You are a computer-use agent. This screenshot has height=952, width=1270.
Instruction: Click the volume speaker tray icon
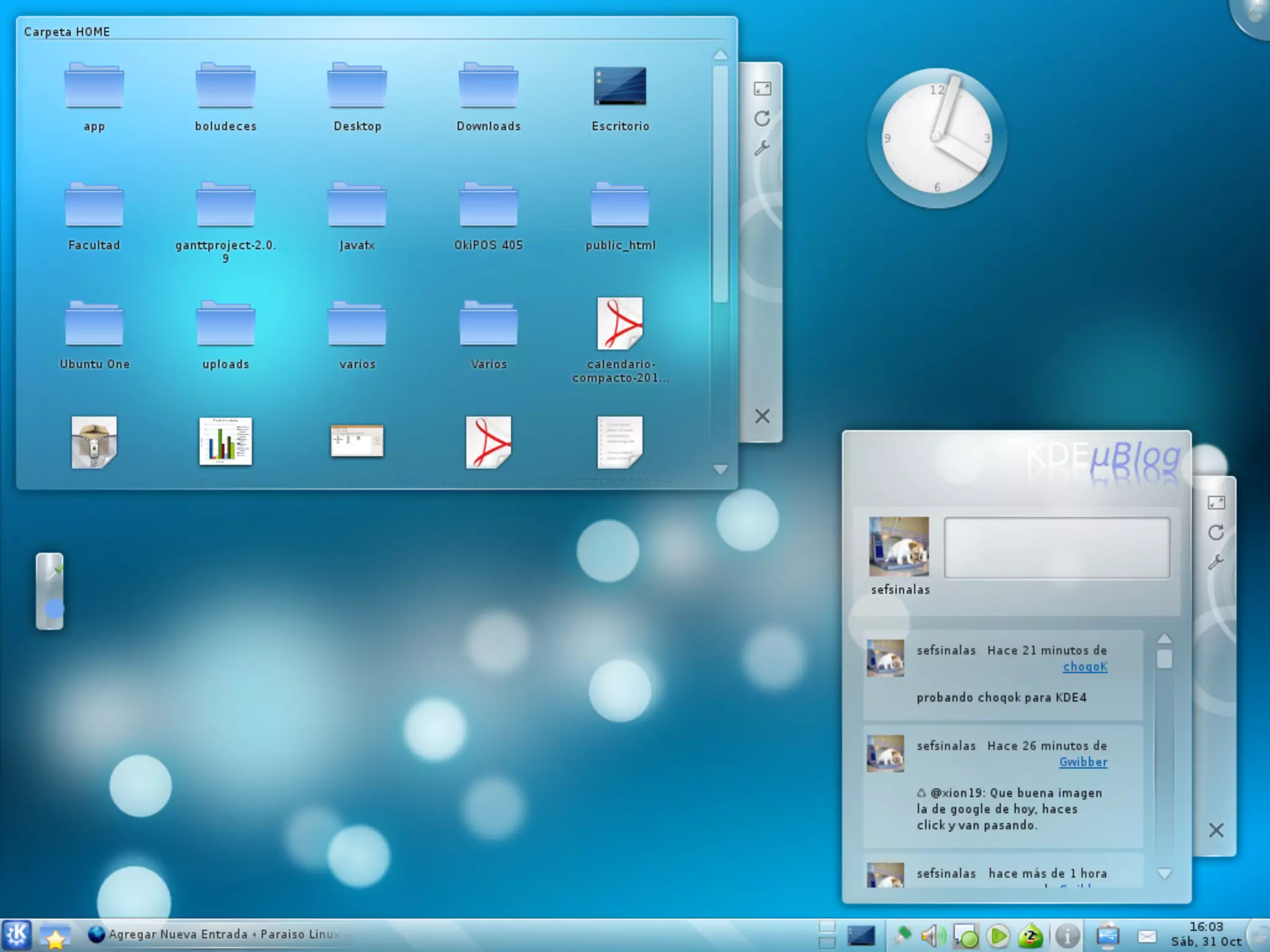932,936
